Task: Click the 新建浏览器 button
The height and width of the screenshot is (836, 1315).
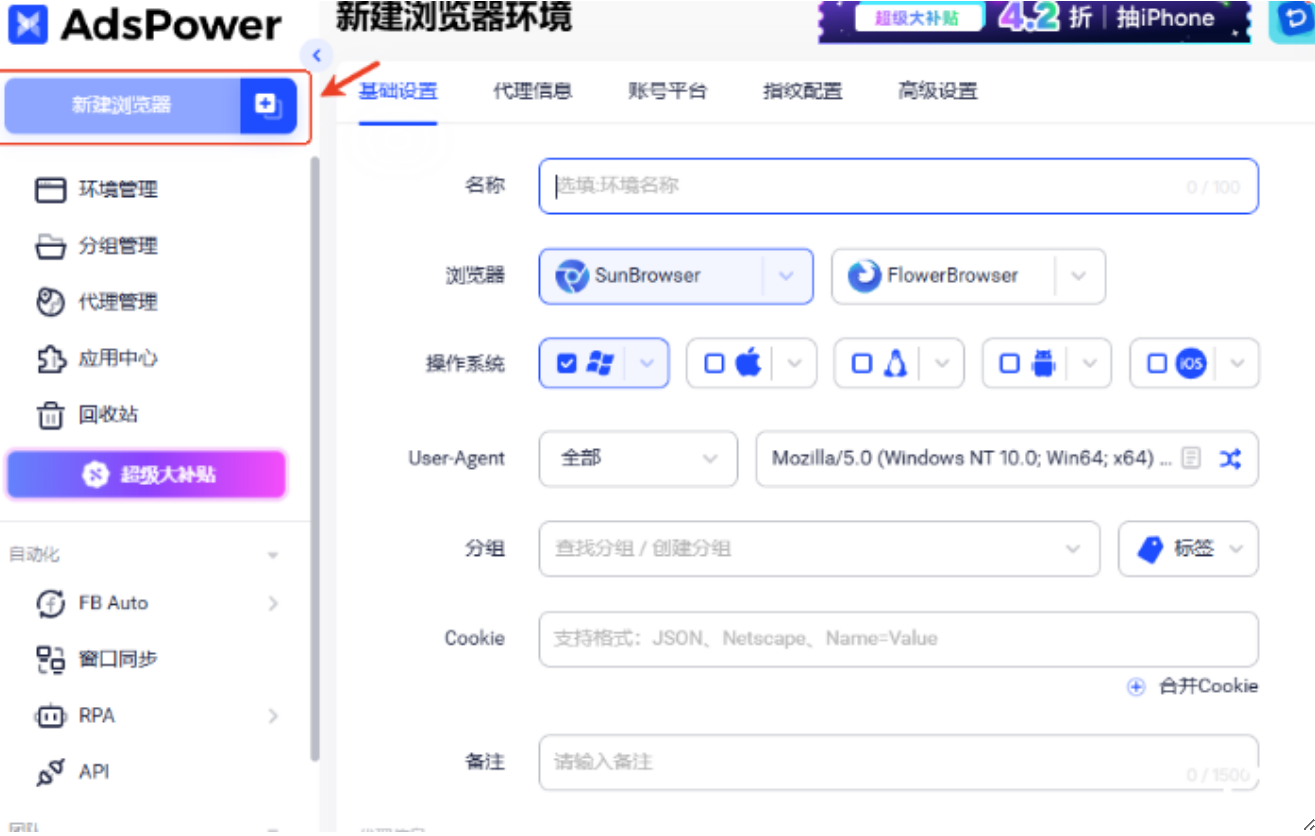Action: click(x=121, y=105)
